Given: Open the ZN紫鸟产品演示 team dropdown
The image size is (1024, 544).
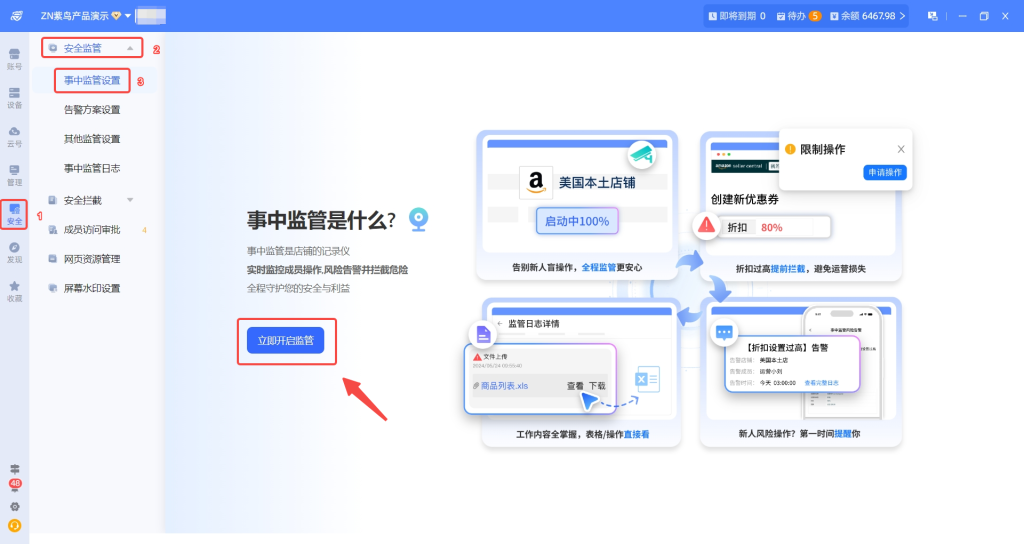Looking at the screenshot, I should (86, 16).
